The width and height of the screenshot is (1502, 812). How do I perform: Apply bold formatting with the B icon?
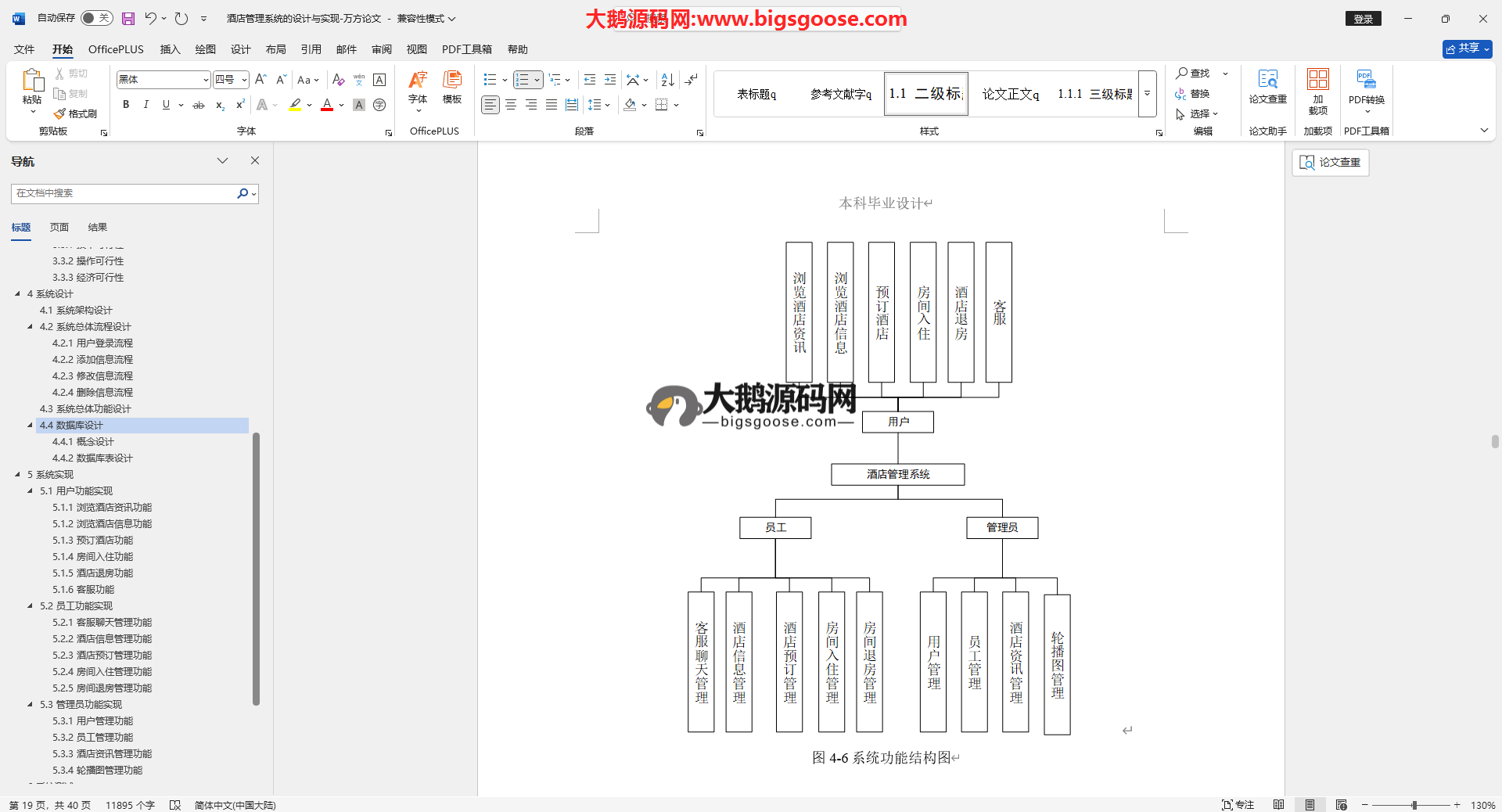[126, 105]
